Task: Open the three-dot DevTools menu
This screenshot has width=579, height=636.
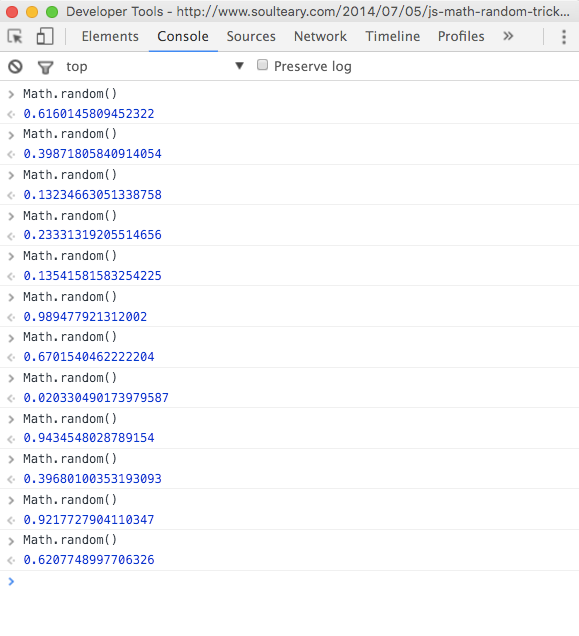Action: pyautogui.click(x=564, y=37)
